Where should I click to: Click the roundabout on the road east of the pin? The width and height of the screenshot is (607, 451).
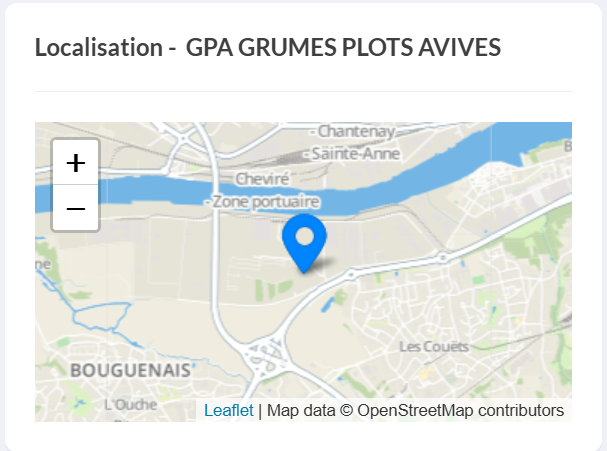[x=442, y=257]
